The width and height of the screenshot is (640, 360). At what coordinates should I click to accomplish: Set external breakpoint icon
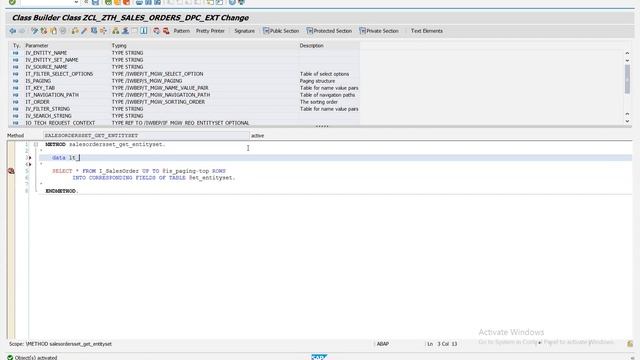tap(166, 31)
